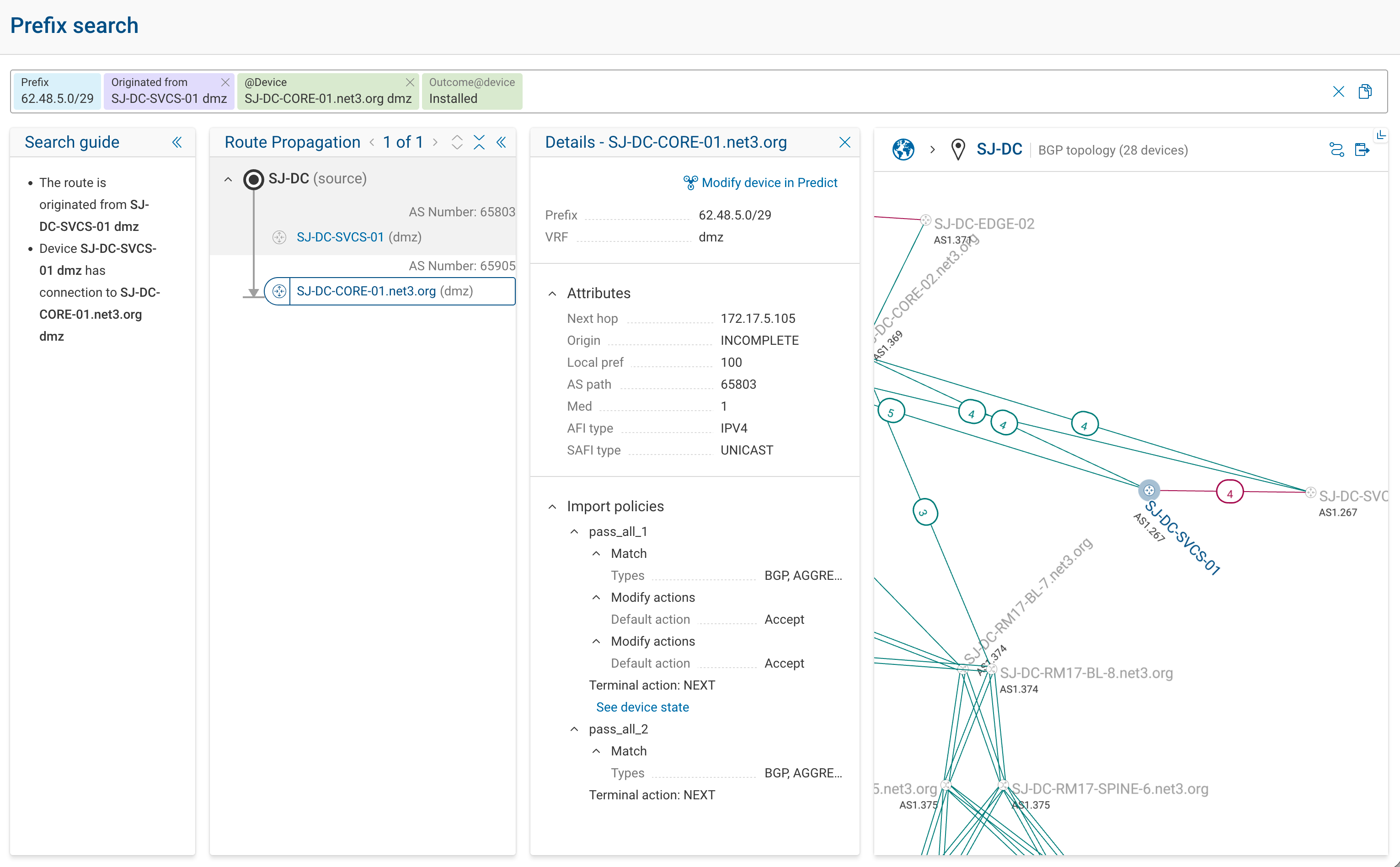Viewport: 1400px width, 867px height.
Task: Collapse the Search guide panel
Action: coord(177,142)
